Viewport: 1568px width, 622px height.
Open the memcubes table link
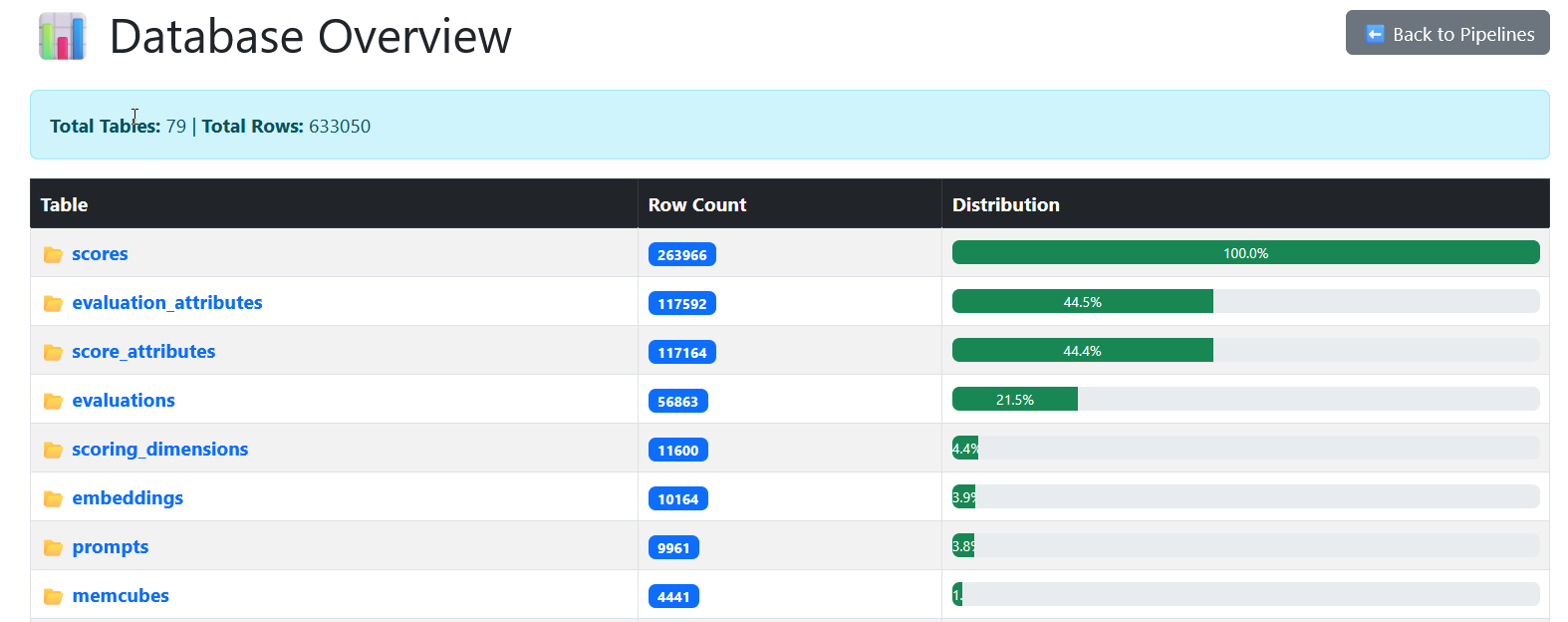click(121, 596)
